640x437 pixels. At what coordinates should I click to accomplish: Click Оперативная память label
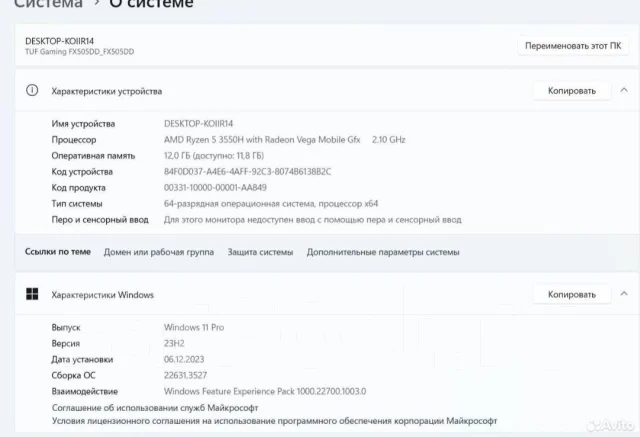tap(93, 155)
